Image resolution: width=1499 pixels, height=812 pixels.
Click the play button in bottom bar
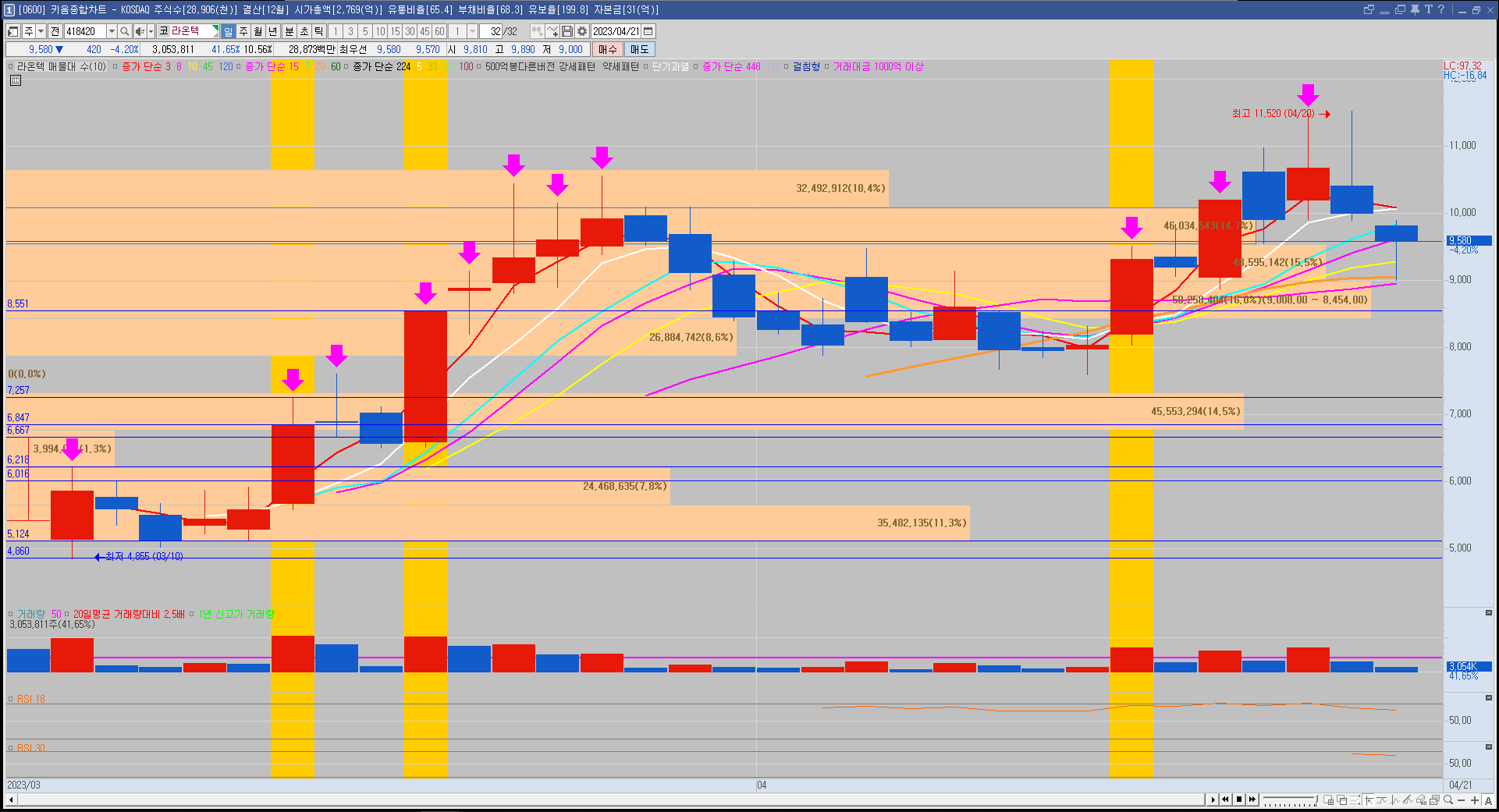[x=1213, y=800]
